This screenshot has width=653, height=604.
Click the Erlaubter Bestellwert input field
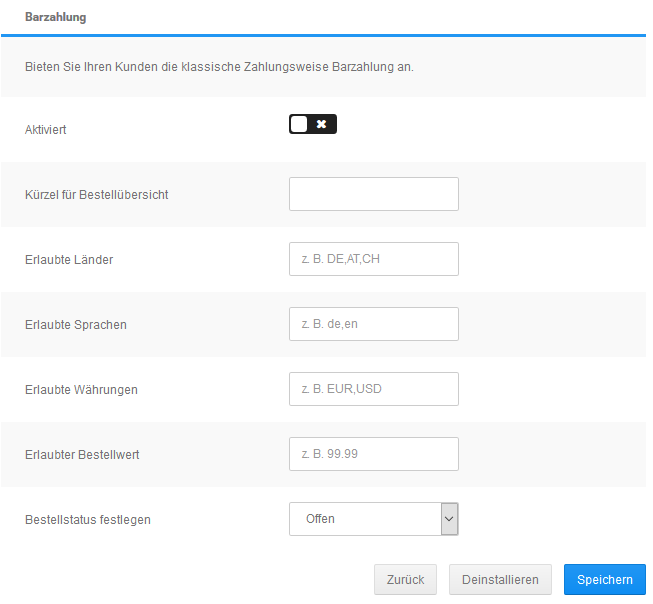pos(374,454)
